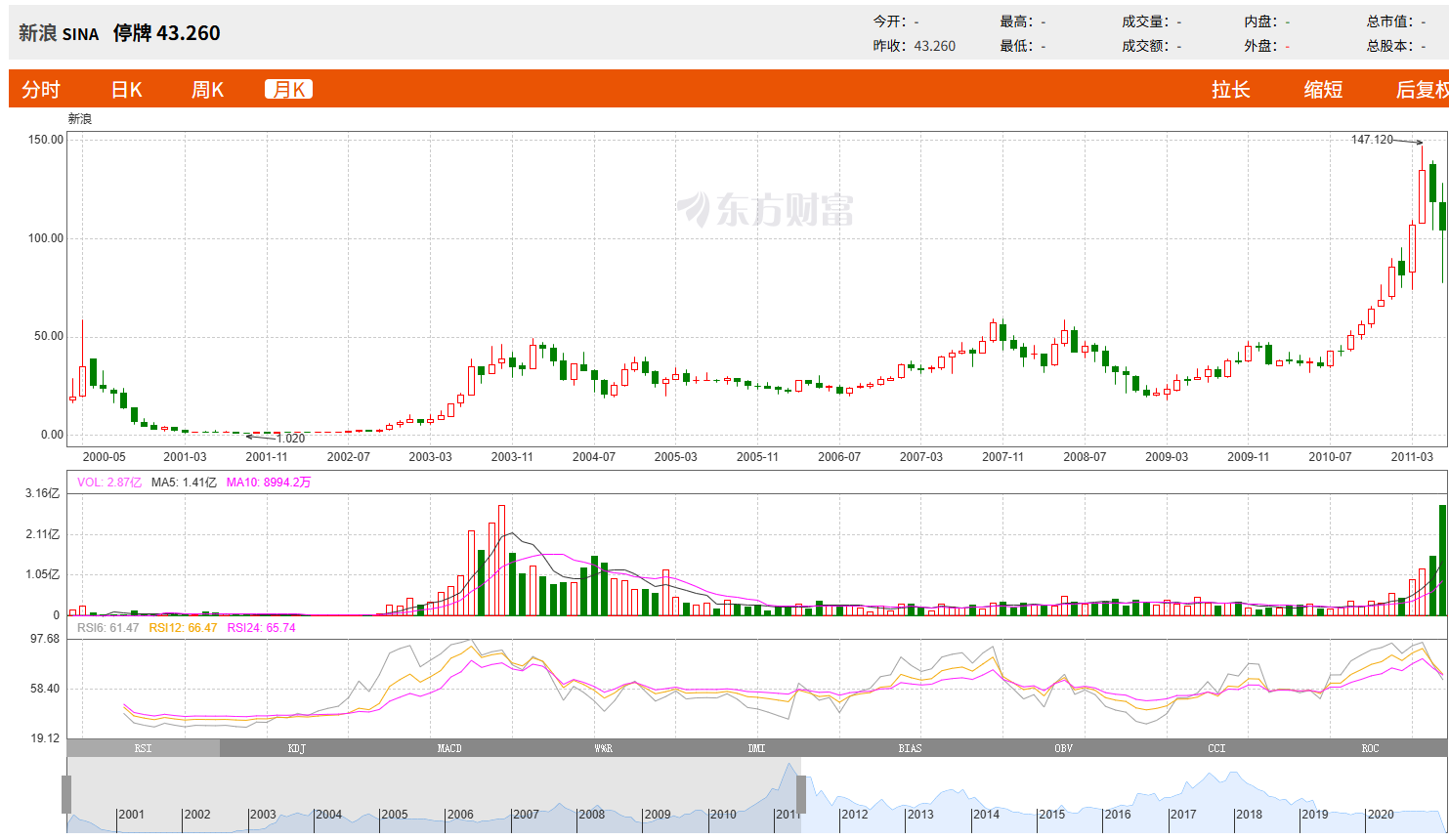
Task: Open the 周K weekly chart tab
Action: click(208, 90)
